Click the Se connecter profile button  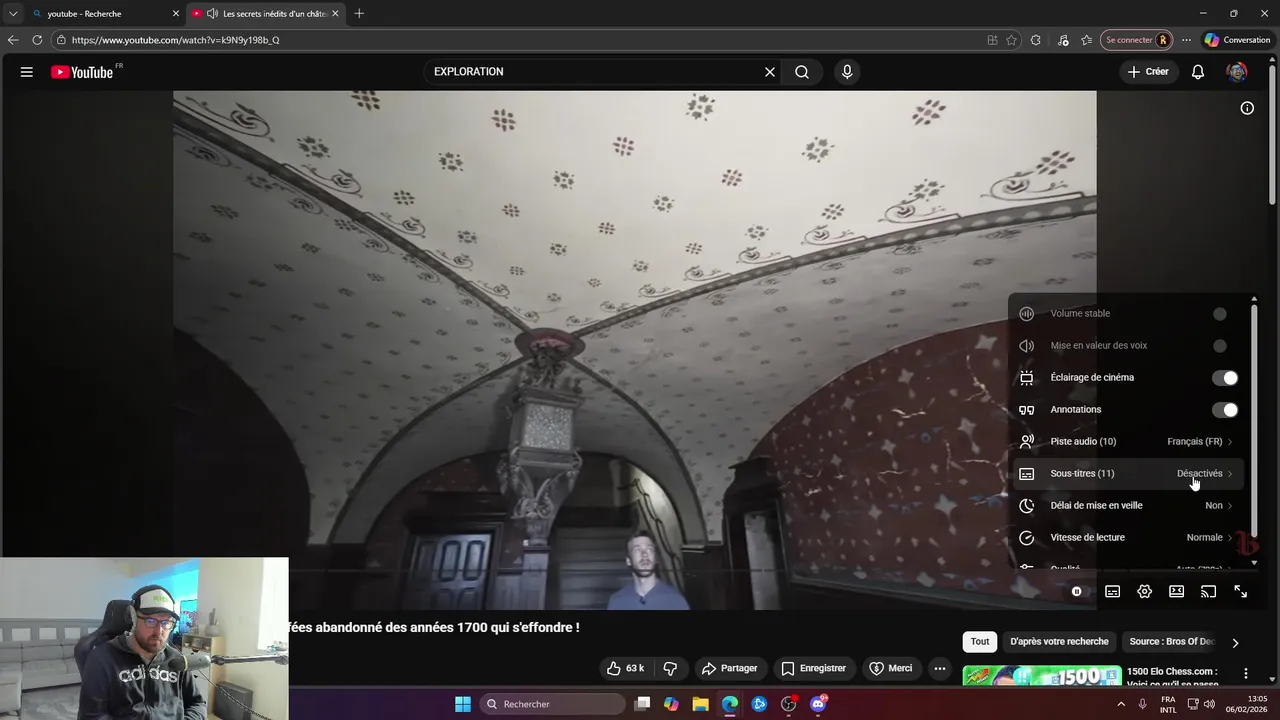pyautogui.click(x=1137, y=40)
